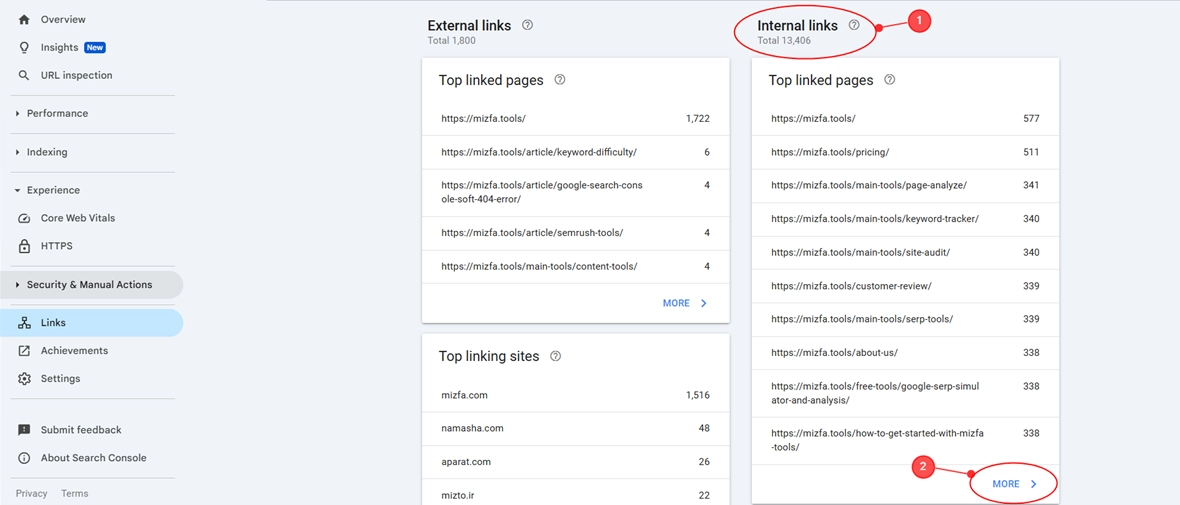
Task: Click the Achievements icon in sidebar
Action: 24,351
